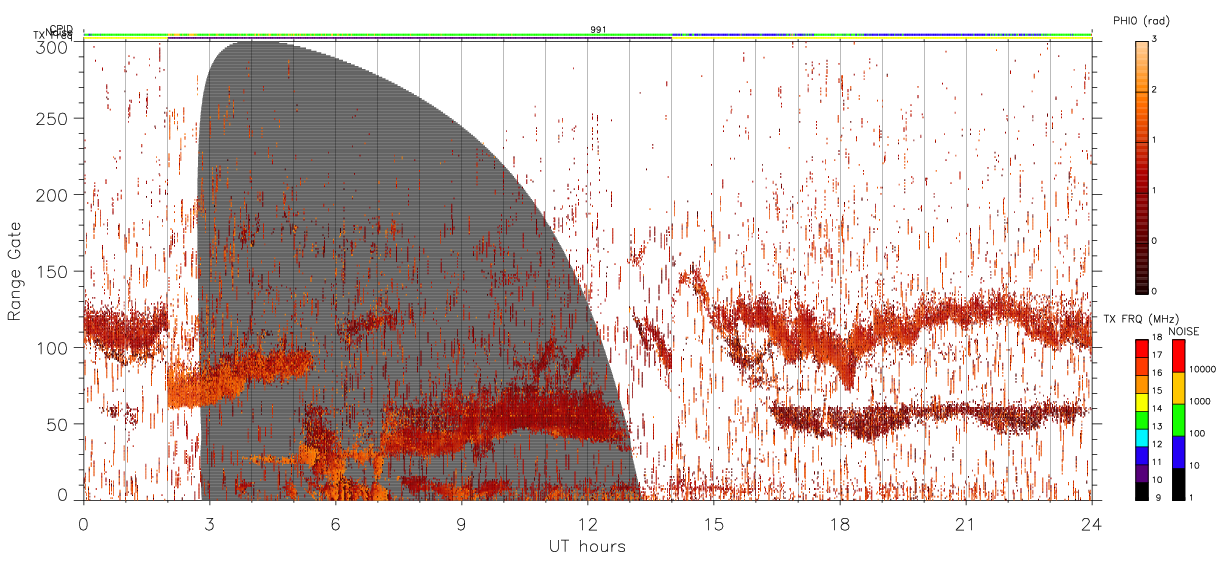1228x567 pixels.
Task: Click the "991" label above the plot
Action: click(598, 30)
